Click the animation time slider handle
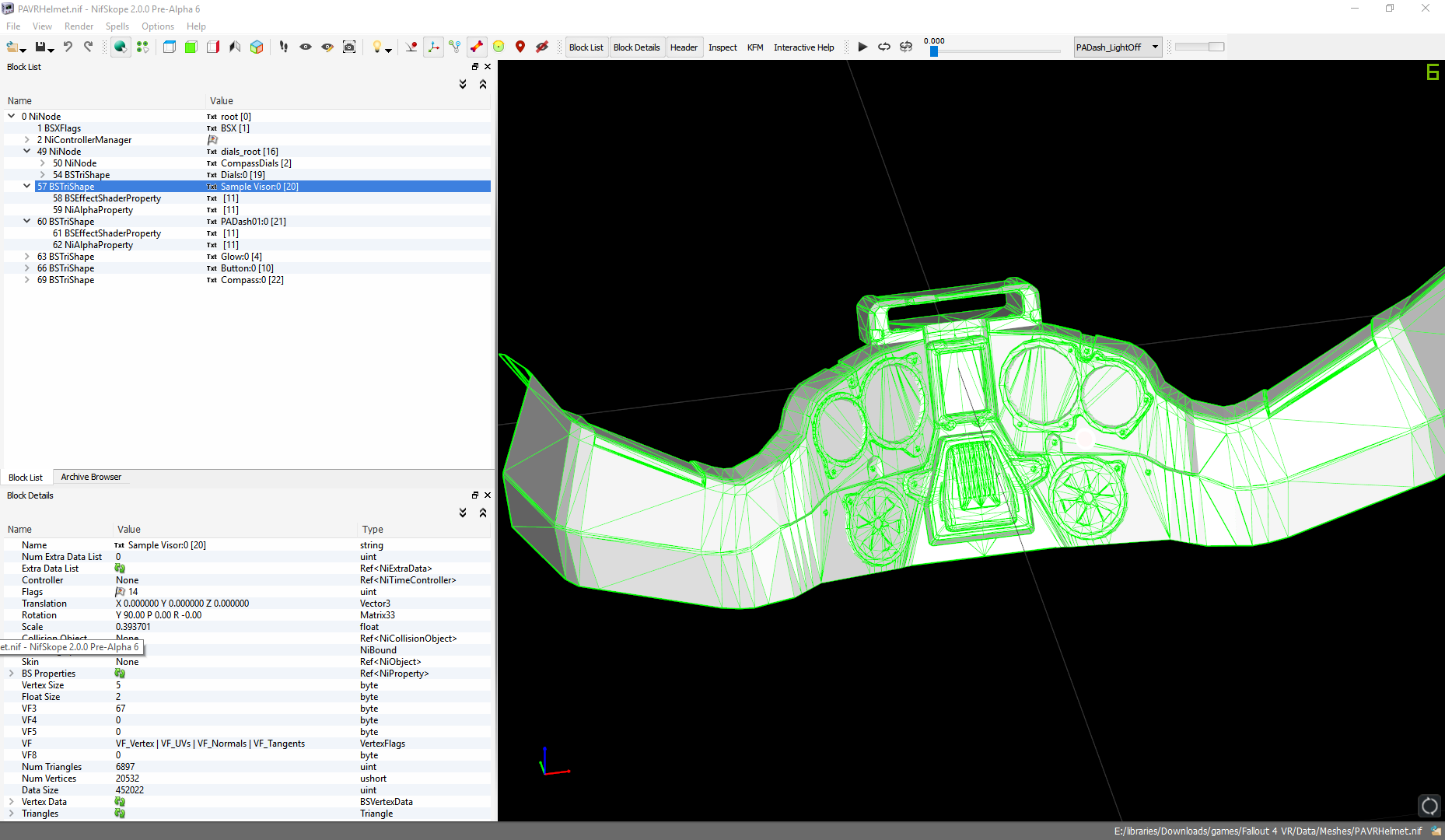 point(934,51)
